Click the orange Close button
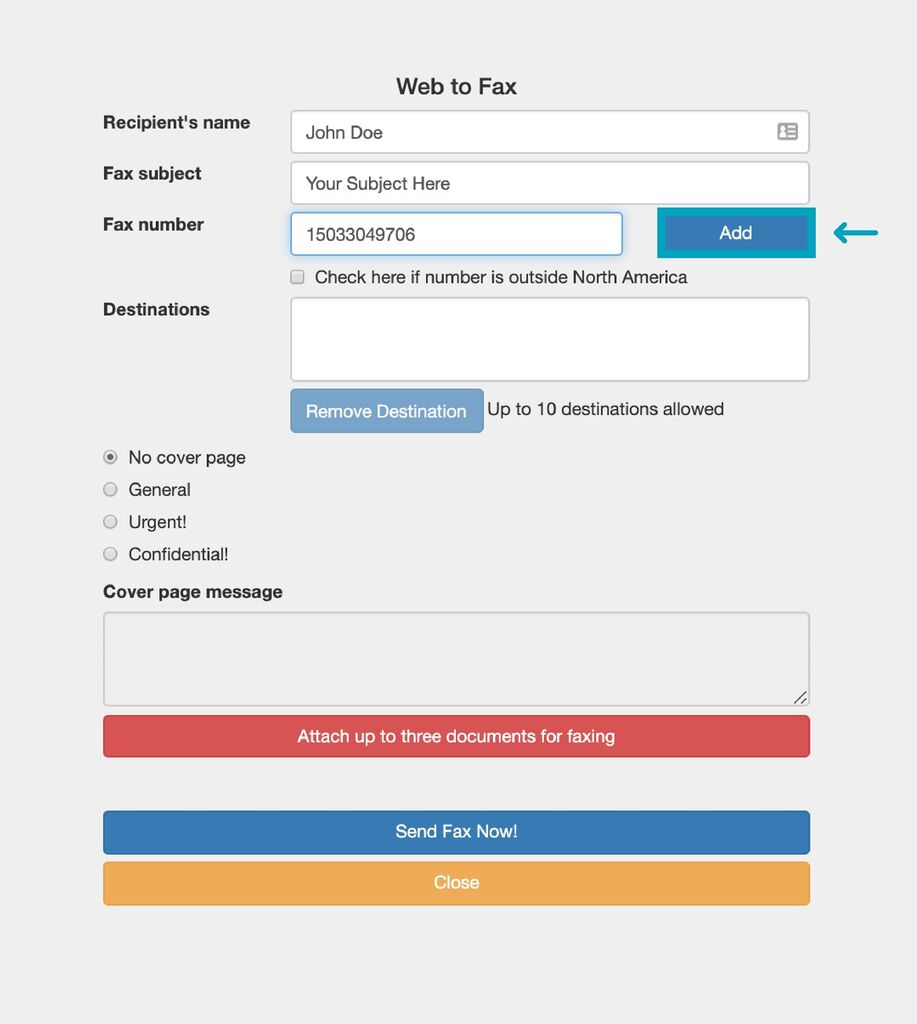Screen dimensions: 917x1024 pos(456,883)
